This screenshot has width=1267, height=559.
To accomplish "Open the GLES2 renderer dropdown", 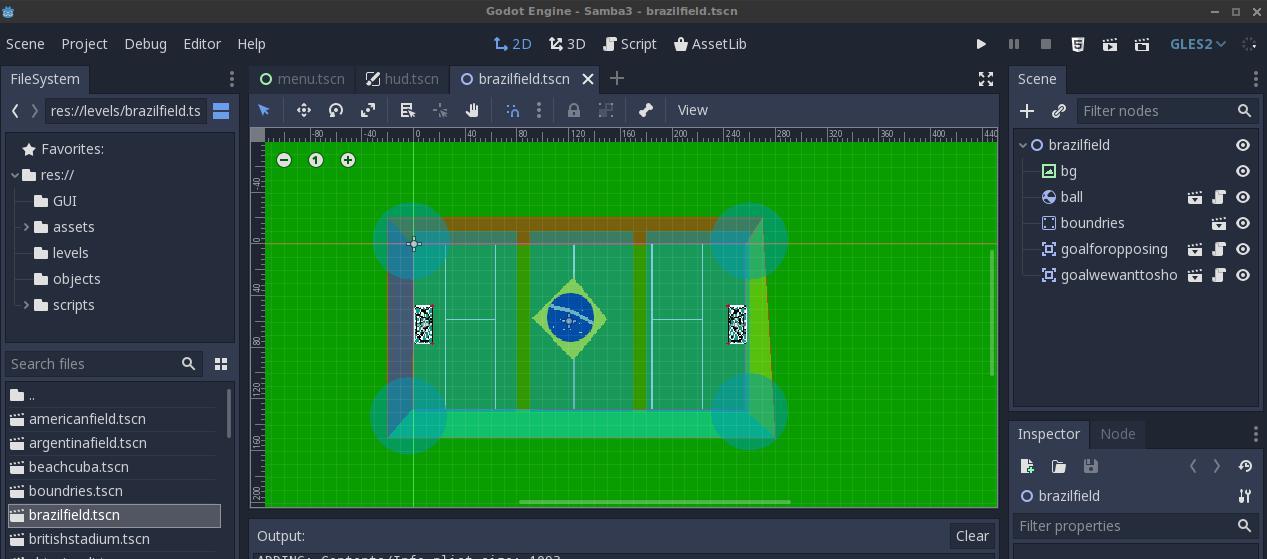I will click(1198, 44).
